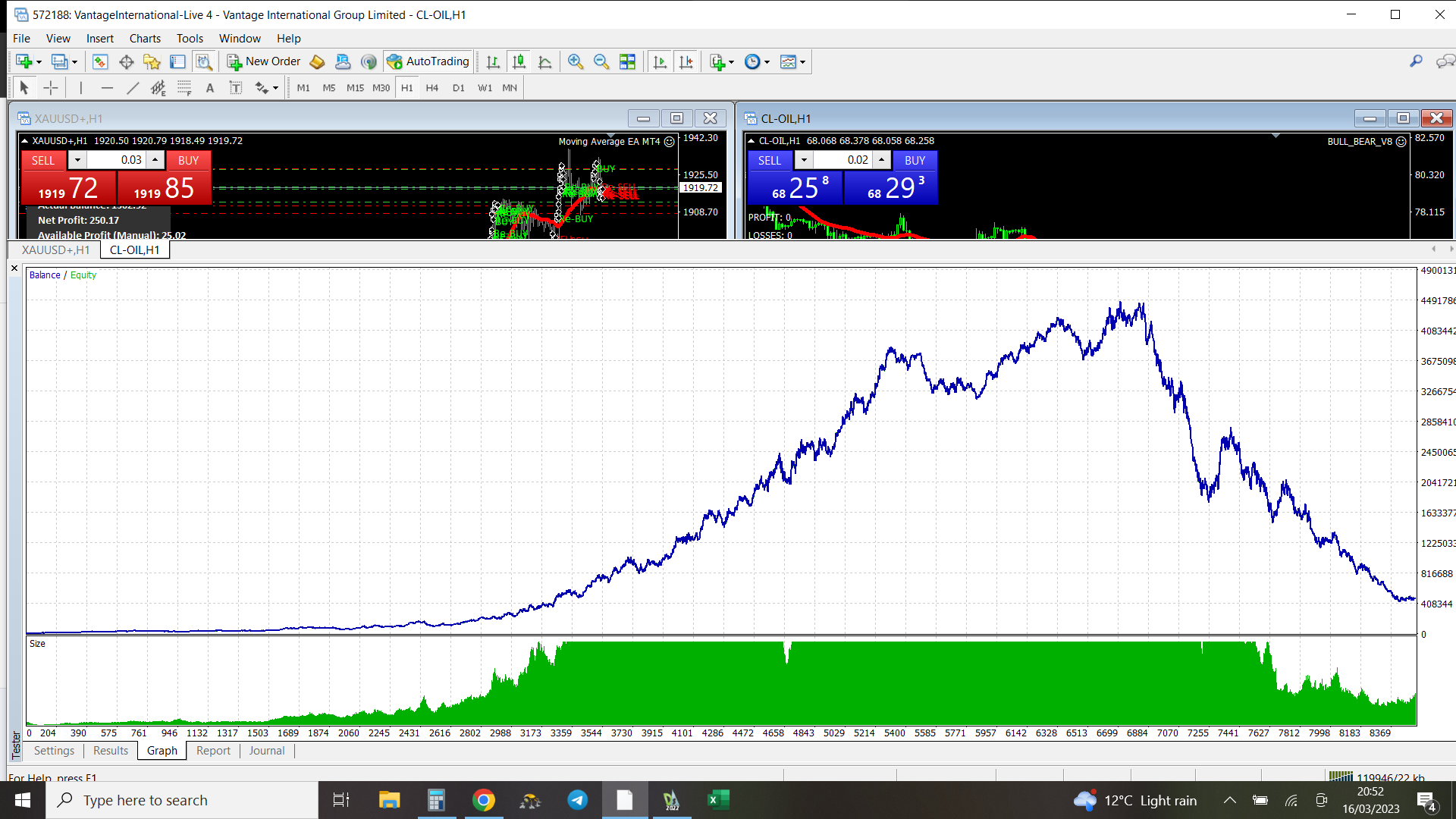The image size is (1456, 819).
Task: Select the Draw Trendline tool
Action: tap(133, 88)
